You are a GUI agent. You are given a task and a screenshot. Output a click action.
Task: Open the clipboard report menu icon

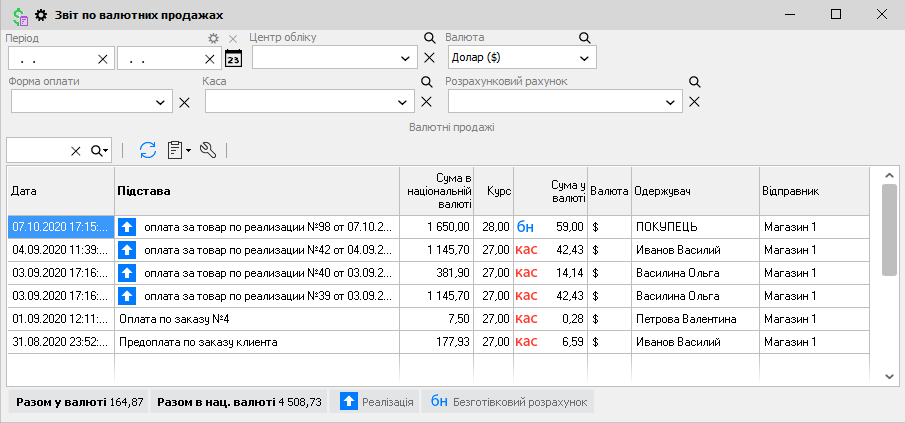tap(178, 150)
